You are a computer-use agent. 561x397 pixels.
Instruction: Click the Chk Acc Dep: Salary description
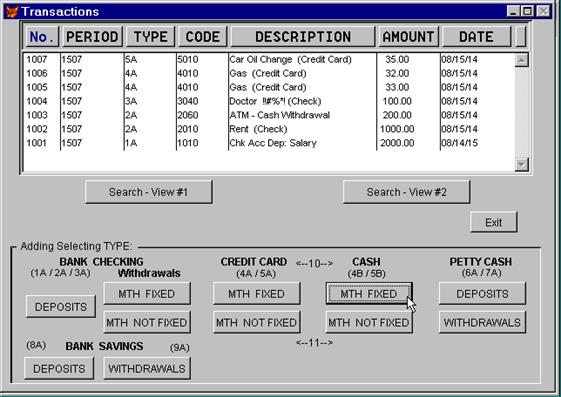273,143
